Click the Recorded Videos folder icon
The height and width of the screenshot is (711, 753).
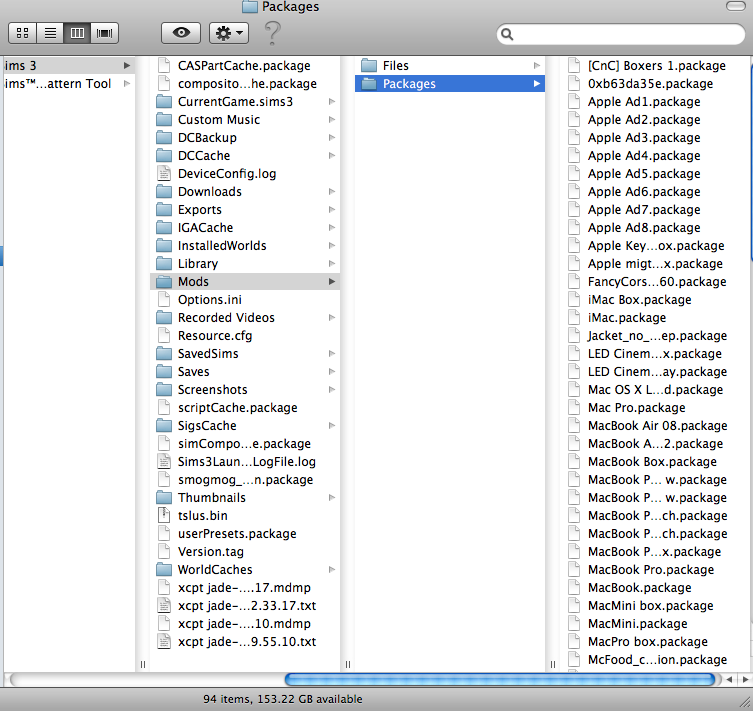(x=164, y=318)
